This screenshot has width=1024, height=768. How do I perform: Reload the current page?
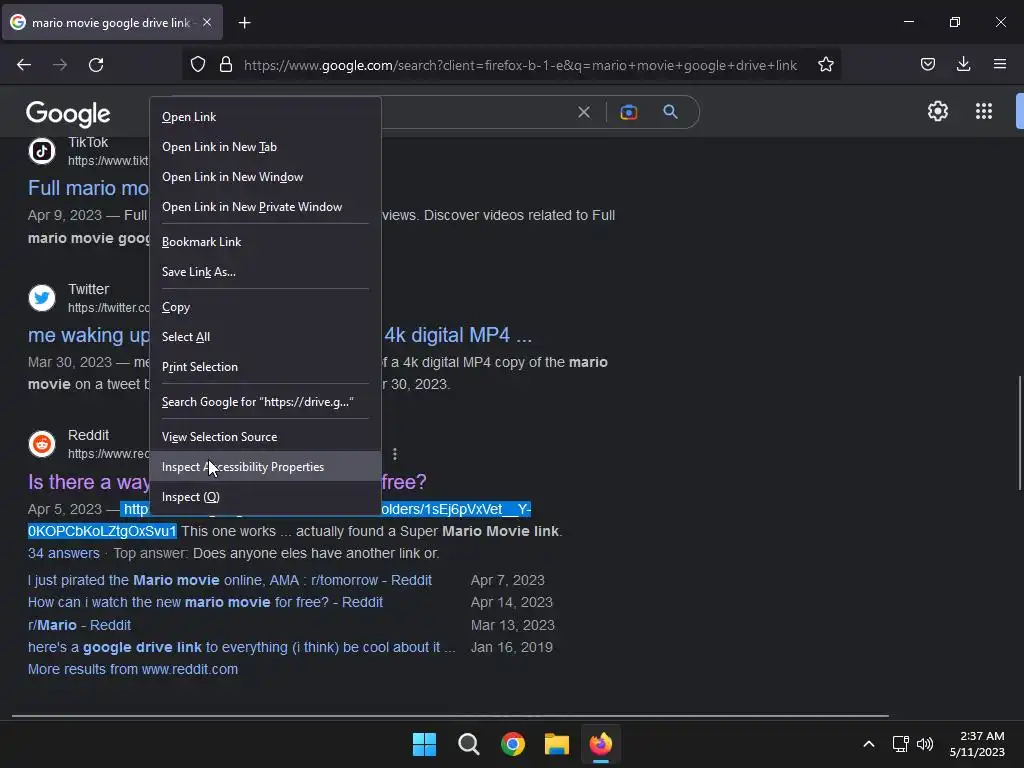tap(96, 65)
